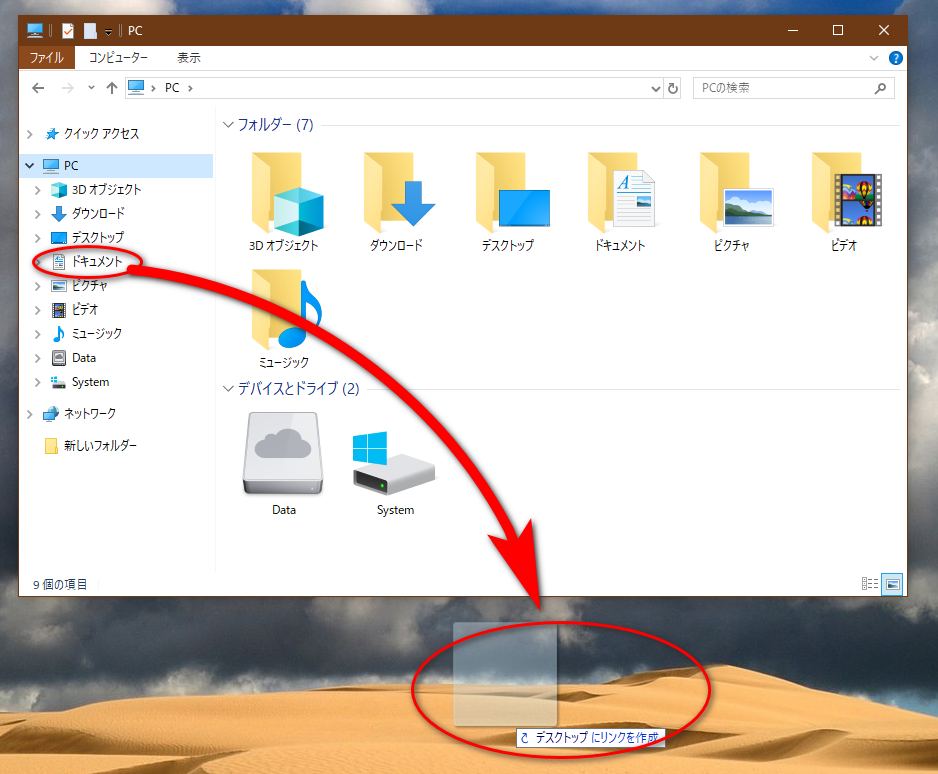
Task: Select the Data drive icon
Action: 284,455
